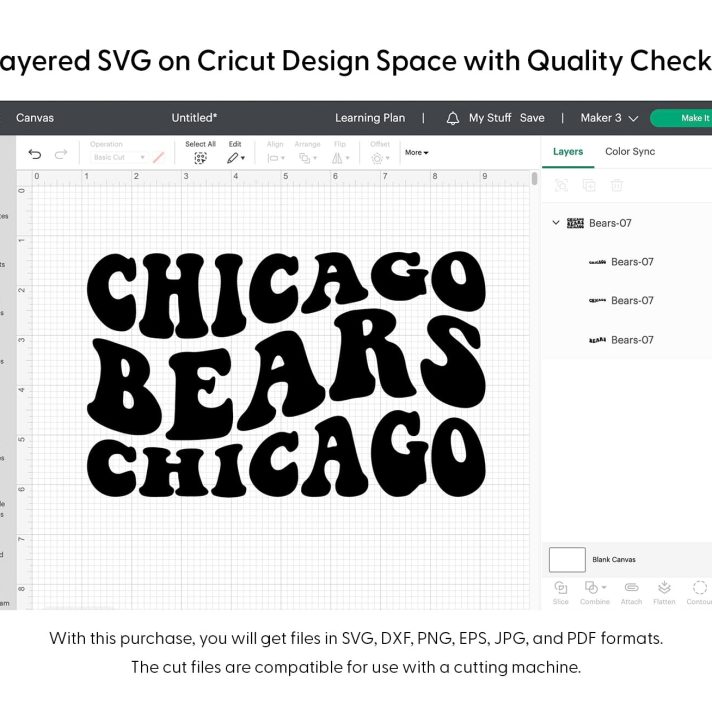Open the Flip dropdown arrow
This screenshot has height=712, width=712.
tap(348, 158)
